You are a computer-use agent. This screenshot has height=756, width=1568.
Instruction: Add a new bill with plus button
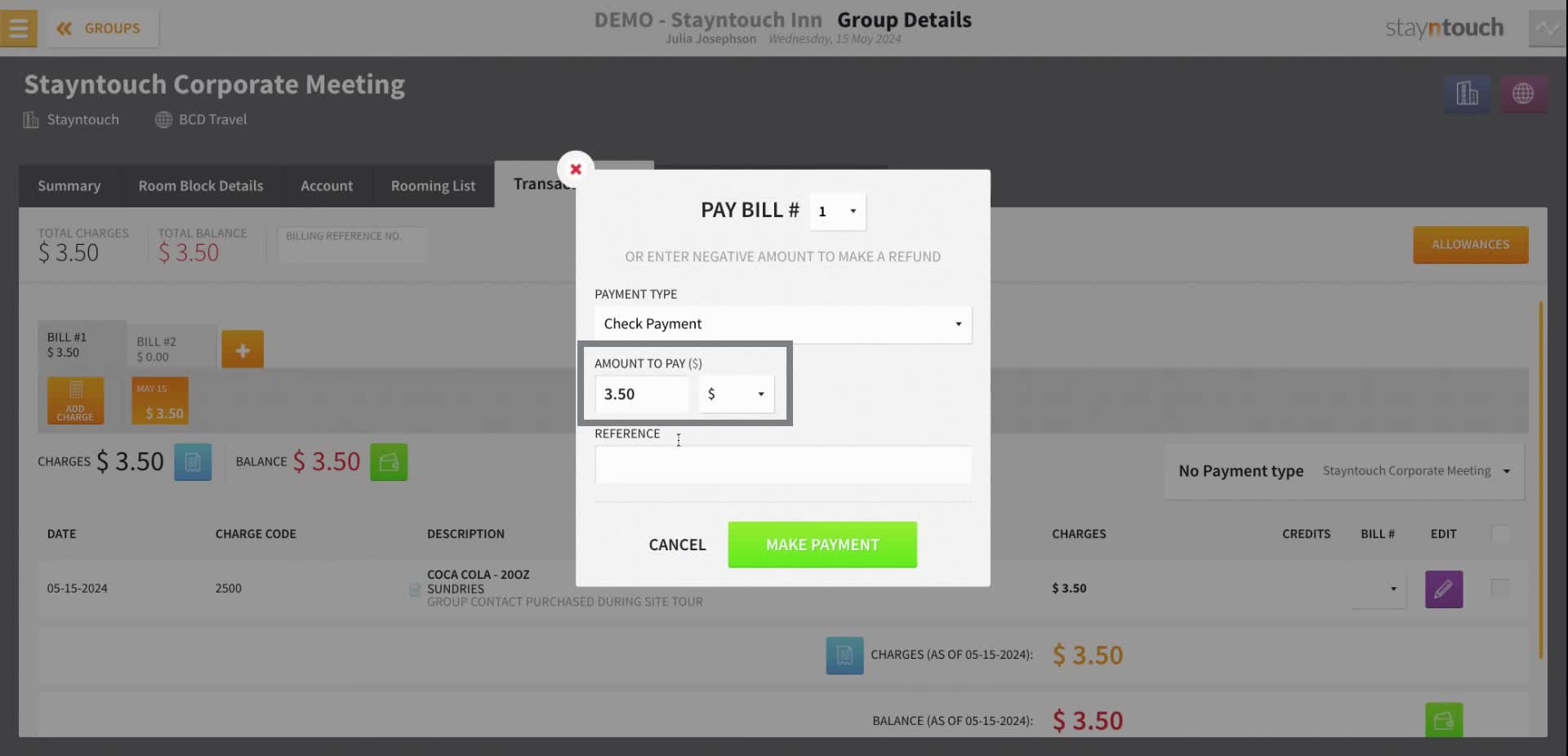(x=243, y=350)
